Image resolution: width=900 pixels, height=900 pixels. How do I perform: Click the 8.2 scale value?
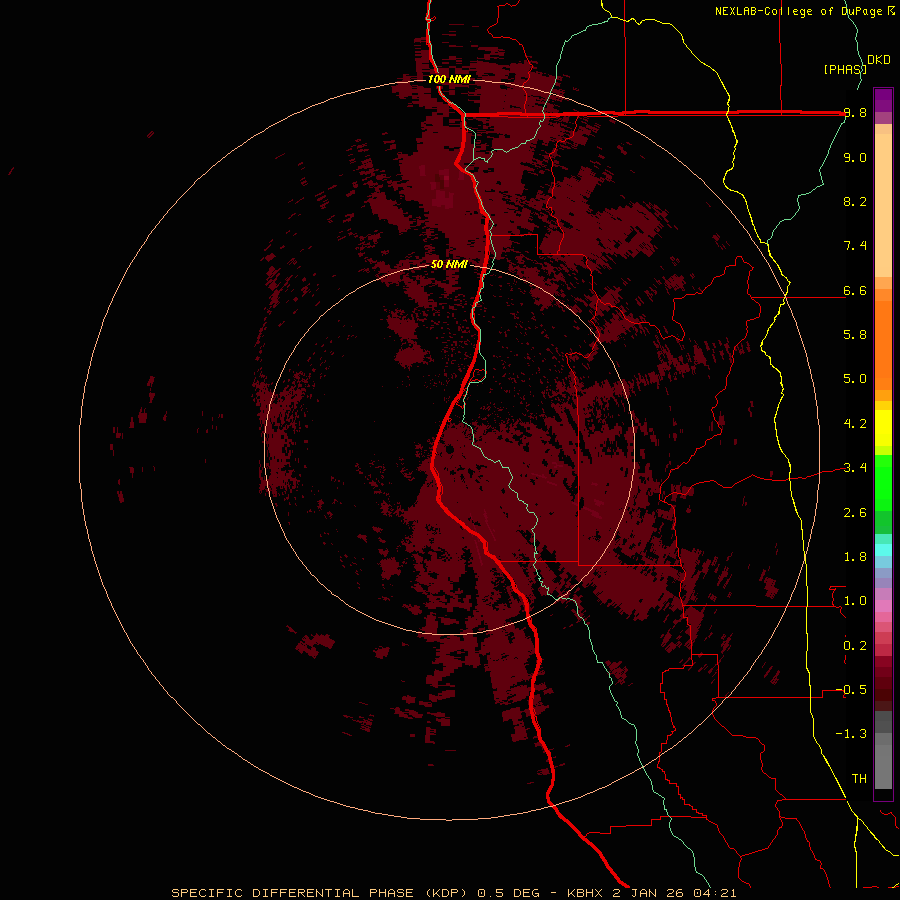pos(855,201)
